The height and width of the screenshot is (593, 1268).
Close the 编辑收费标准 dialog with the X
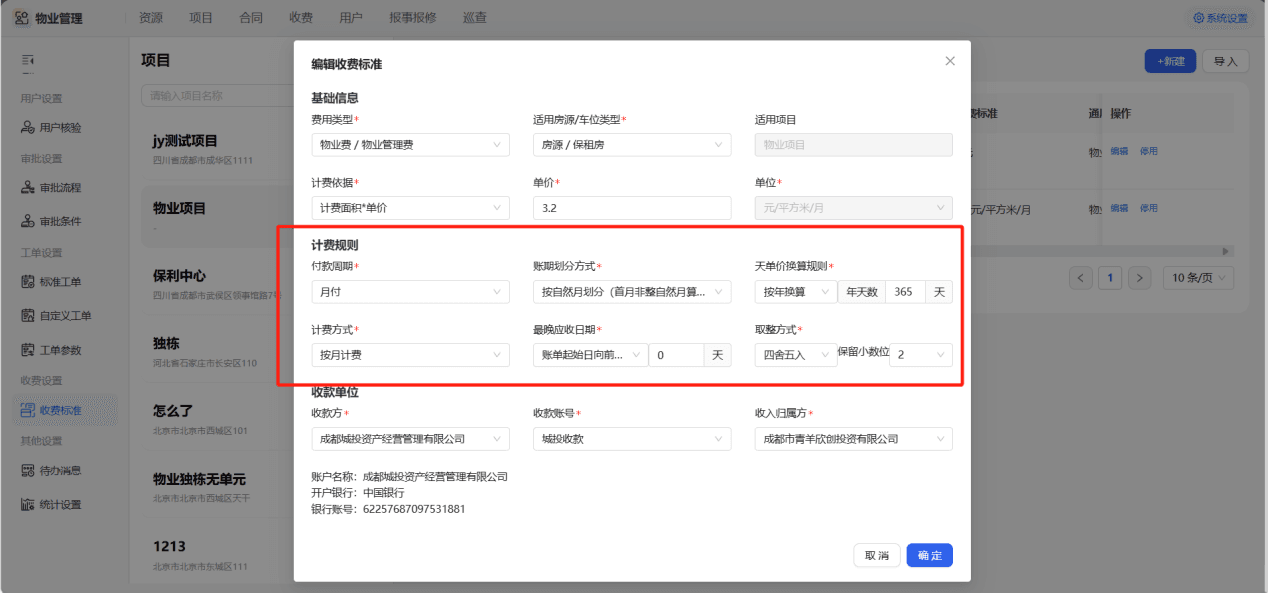[950, 61]
